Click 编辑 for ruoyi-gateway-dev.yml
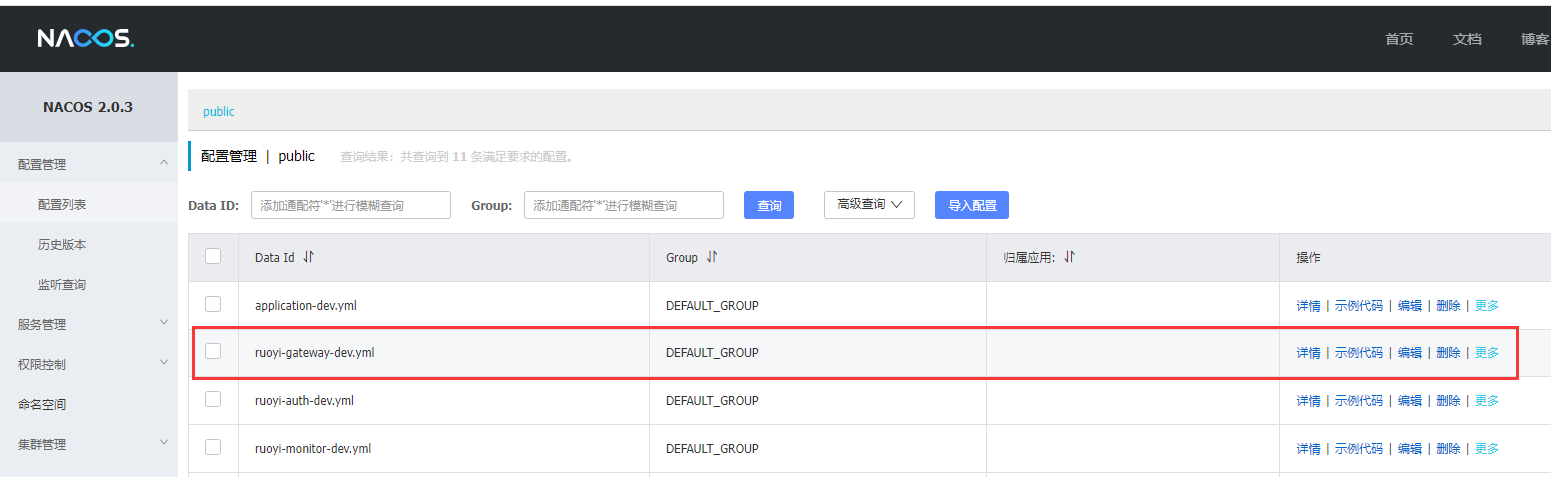 1410,353
